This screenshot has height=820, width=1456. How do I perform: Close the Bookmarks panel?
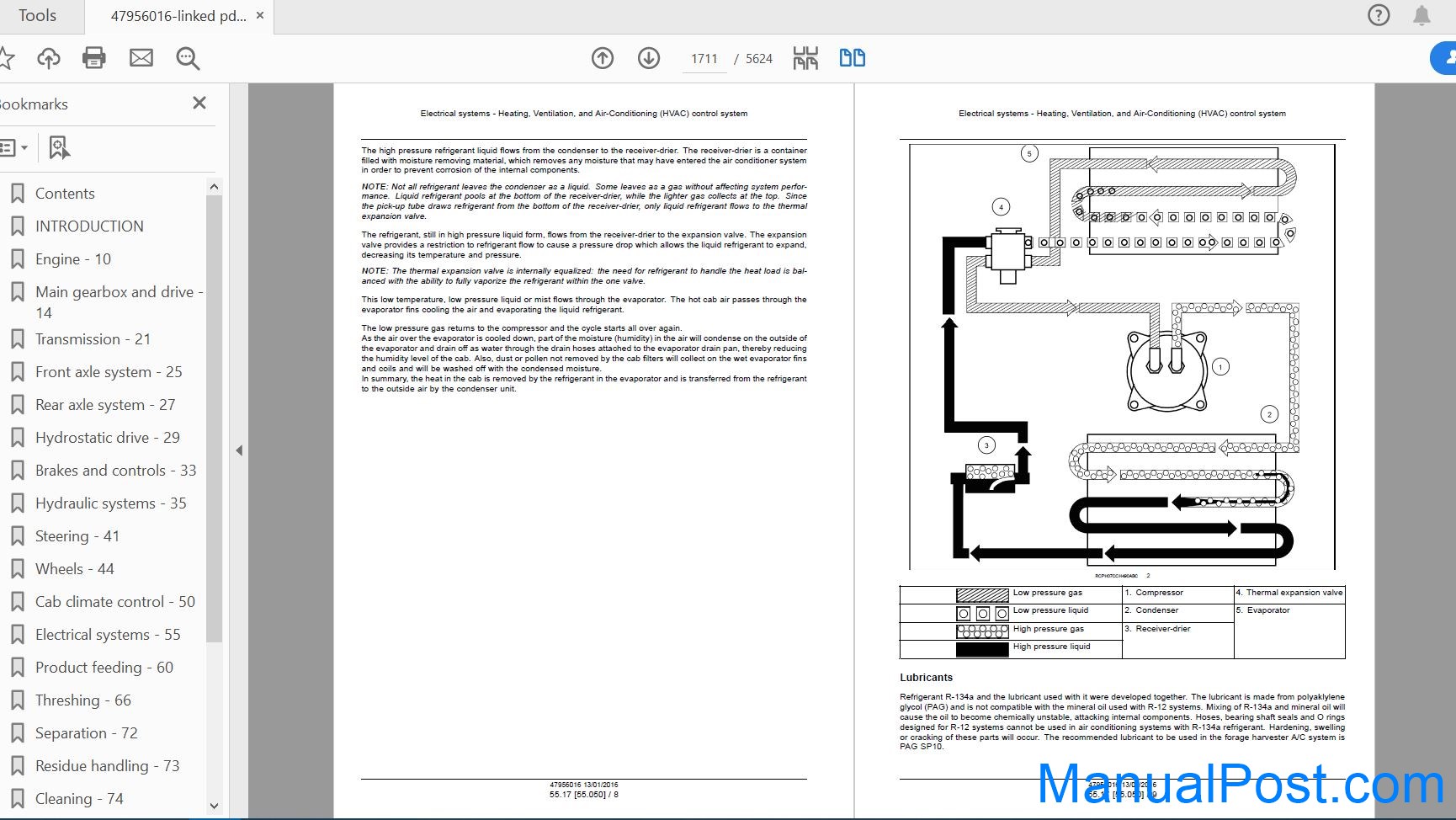(199, 103)
